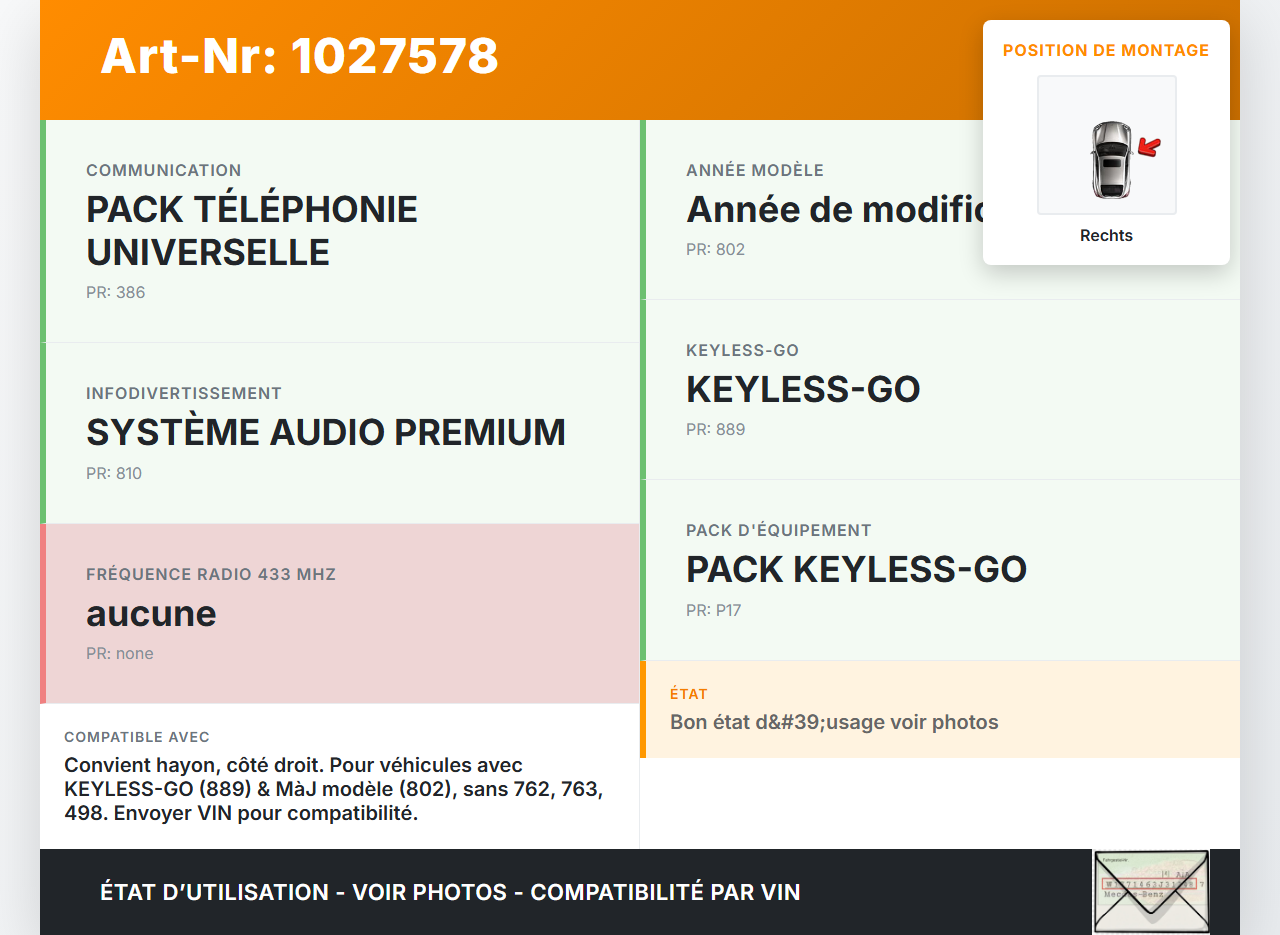Click the "PR: 889" code
Image resolution: width=1280 pixels, height=935 pixels.
[x=715, y=430]
